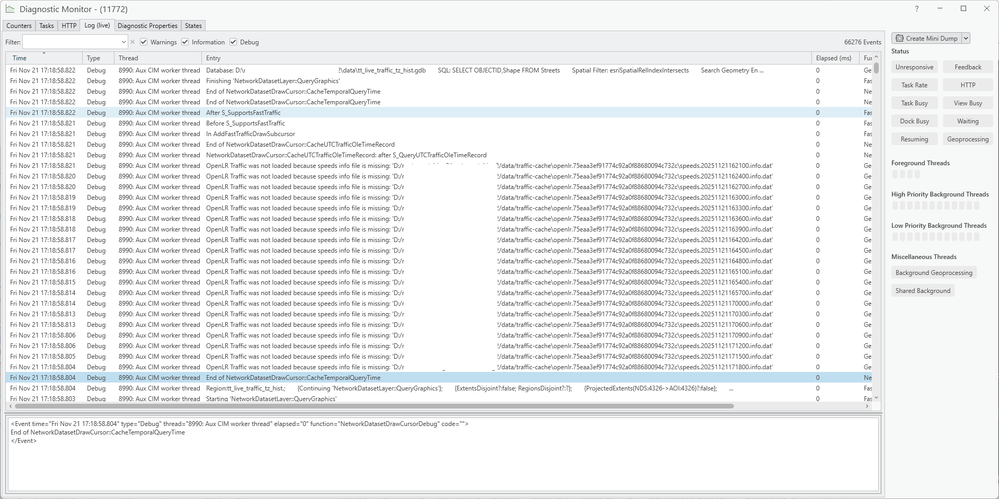The image size is (999, 499).
Task: Click the Background Geoprocessing thread button
Action: click(x=933, y=273)
